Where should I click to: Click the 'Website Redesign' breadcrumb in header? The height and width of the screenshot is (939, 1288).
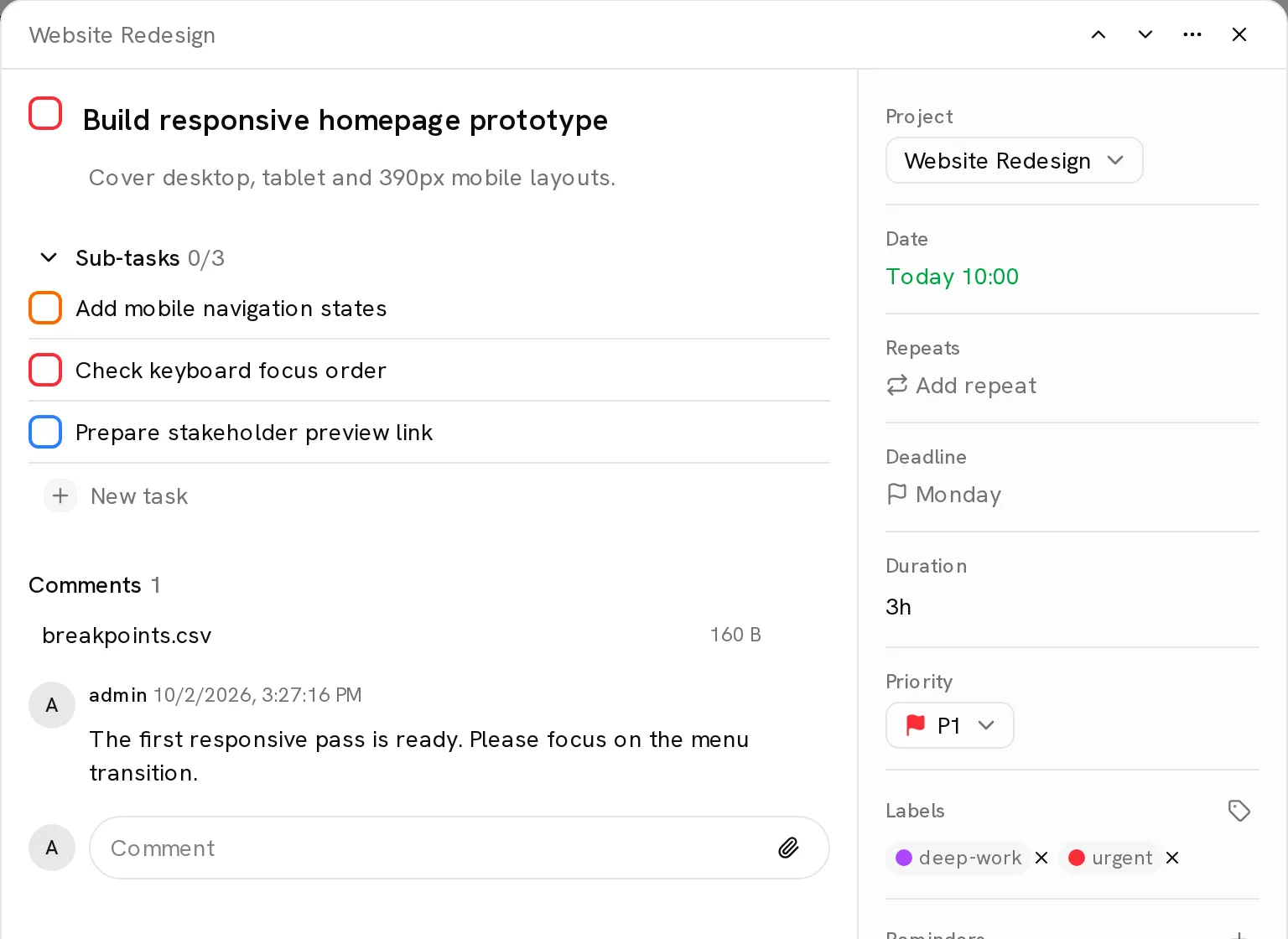122,35
